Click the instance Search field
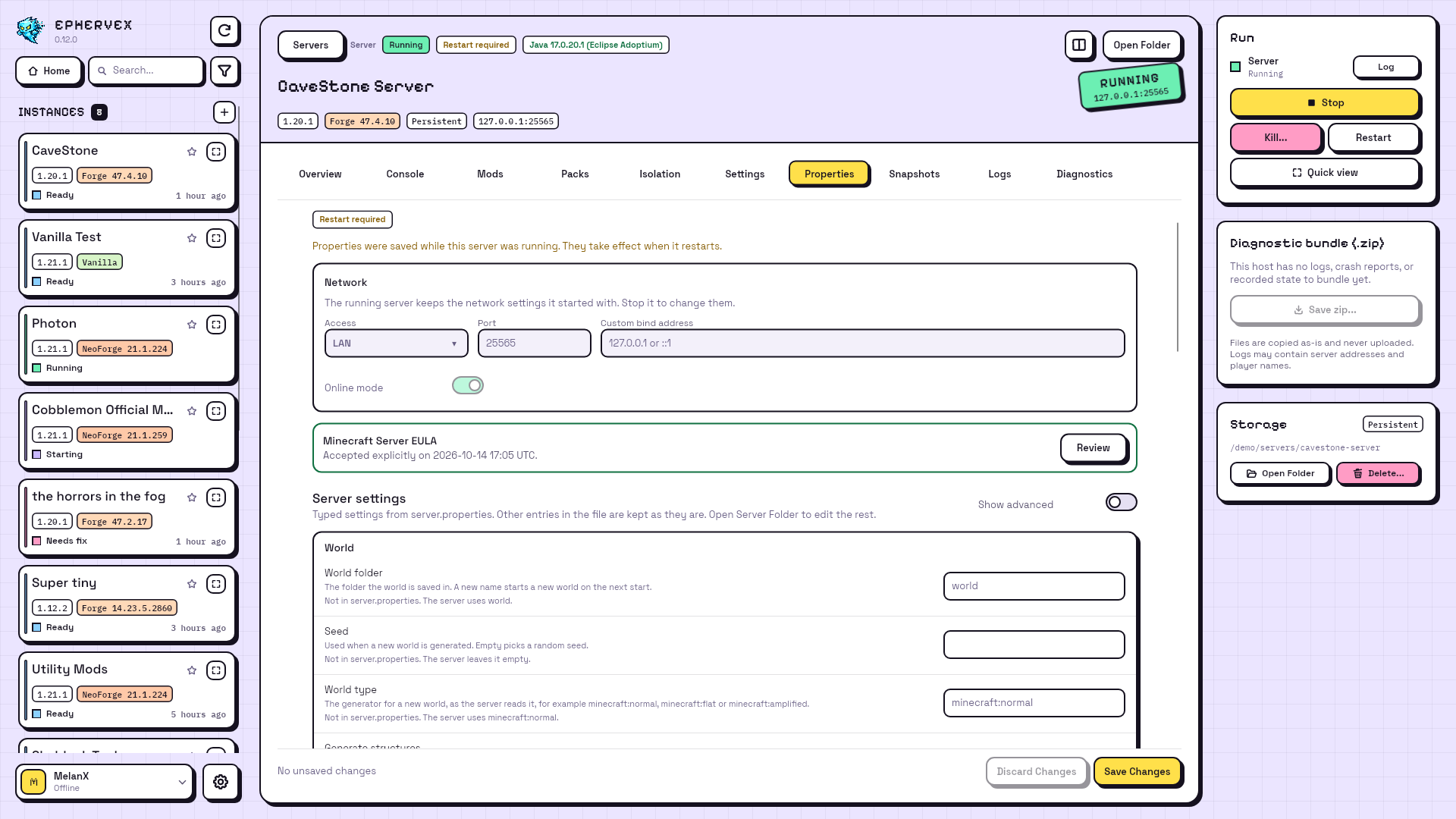The height and width of the screenshot is (819, 1456). (x=146, y=71)
